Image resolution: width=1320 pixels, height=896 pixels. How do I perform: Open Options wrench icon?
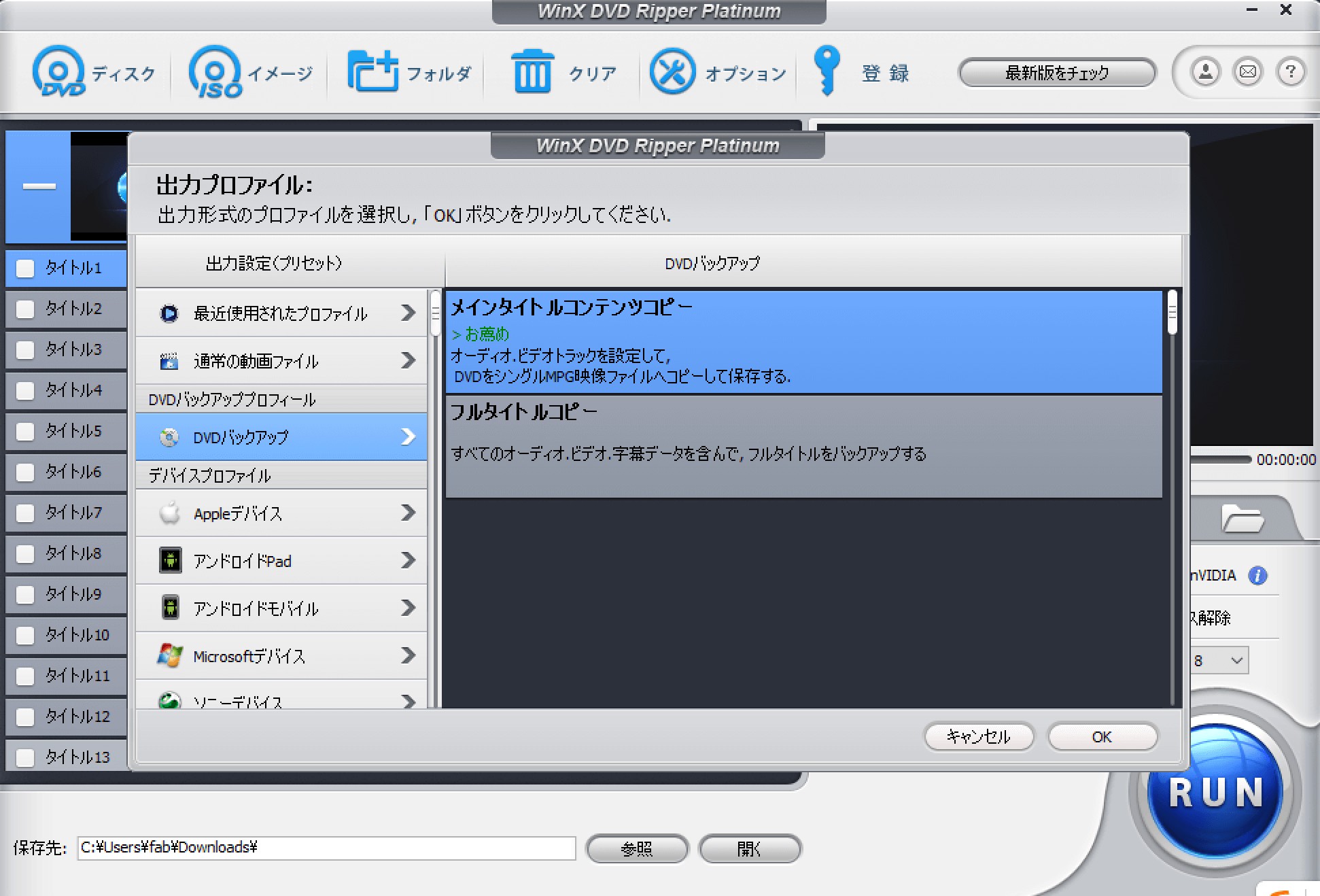(672, 71)
